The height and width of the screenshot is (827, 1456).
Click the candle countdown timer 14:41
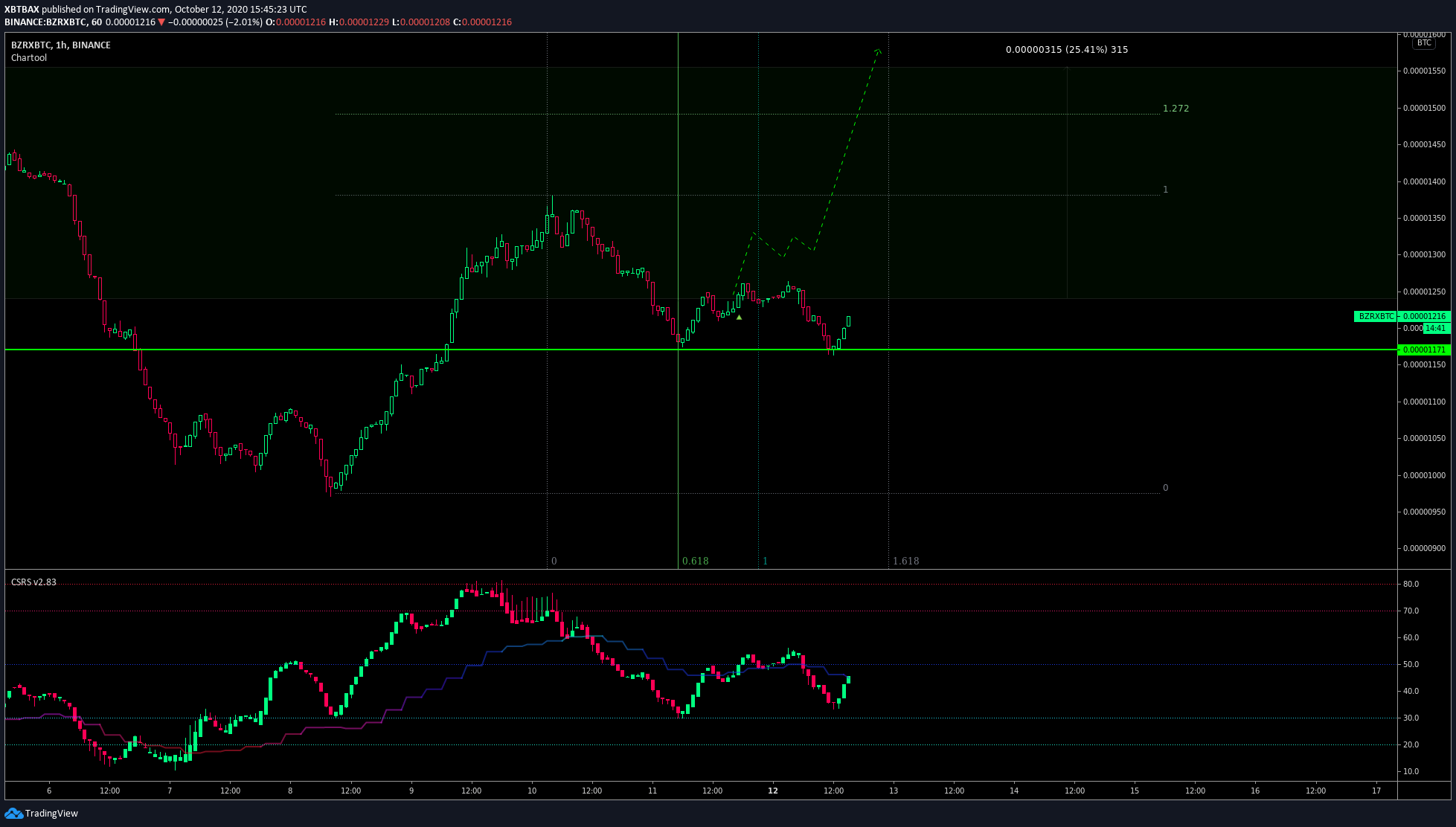pyautogui.click(x=1435, y=328)
